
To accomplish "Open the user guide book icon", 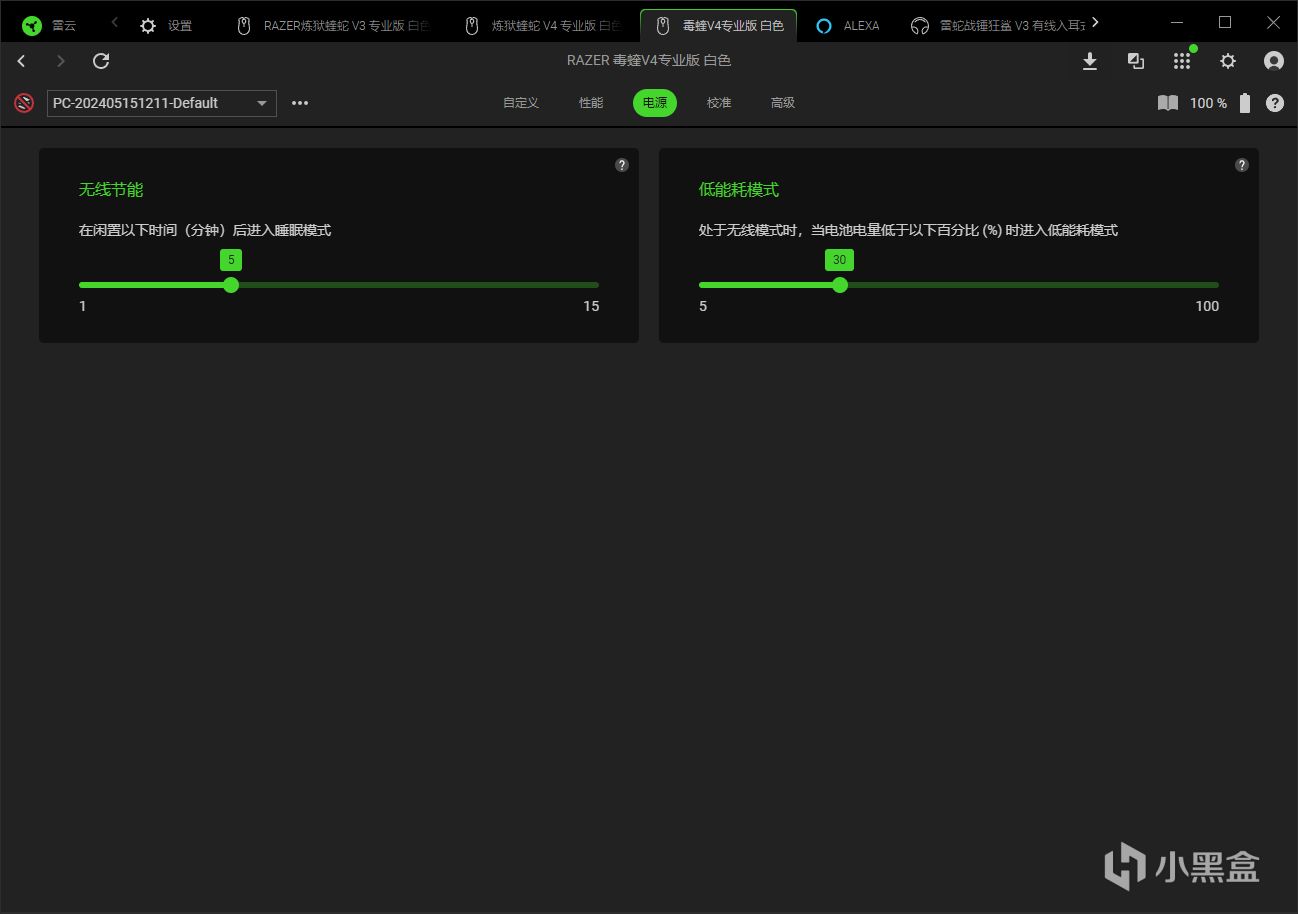I will 1168,103.
